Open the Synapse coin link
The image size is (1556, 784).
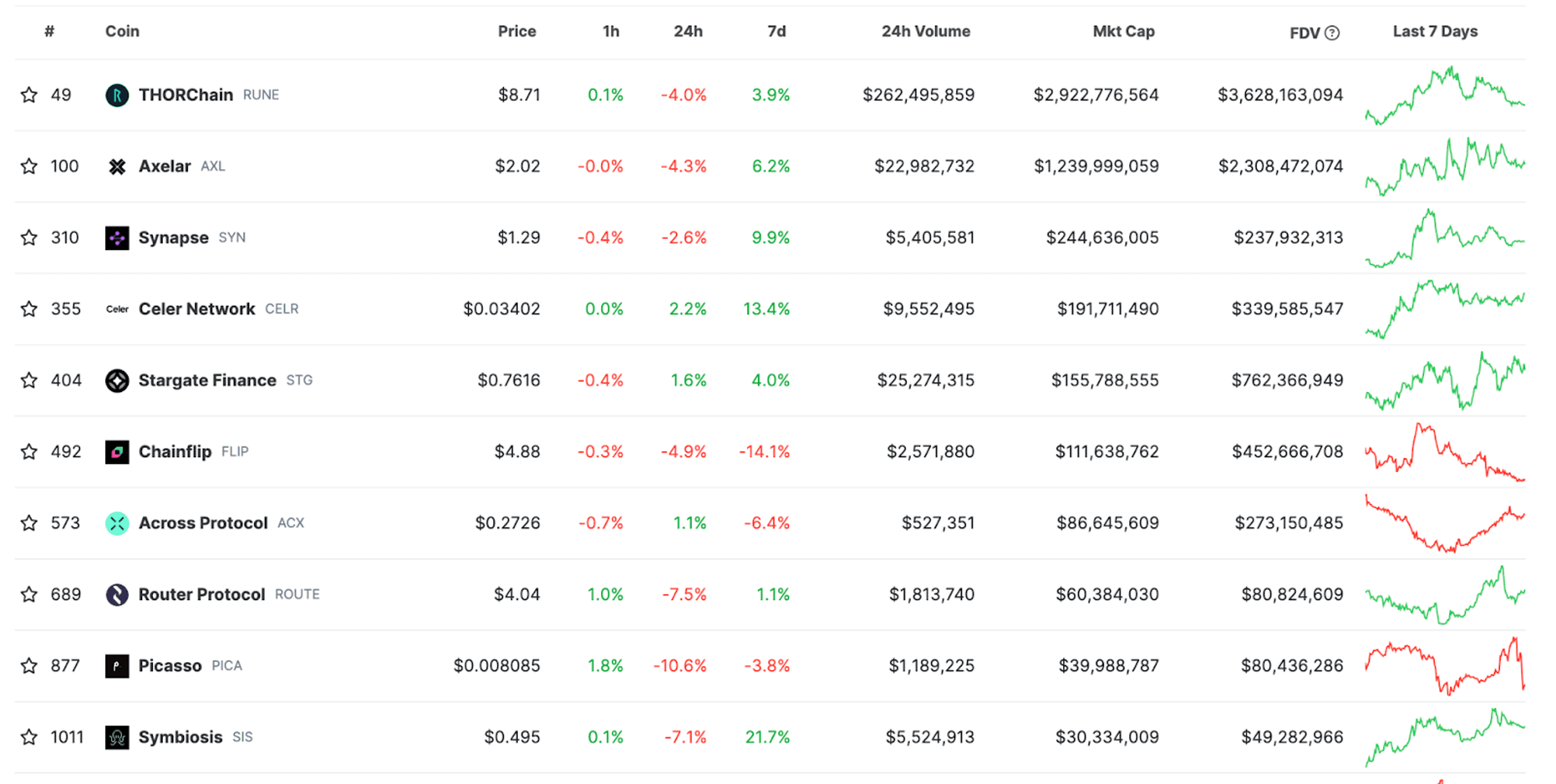tap(173, 238)
